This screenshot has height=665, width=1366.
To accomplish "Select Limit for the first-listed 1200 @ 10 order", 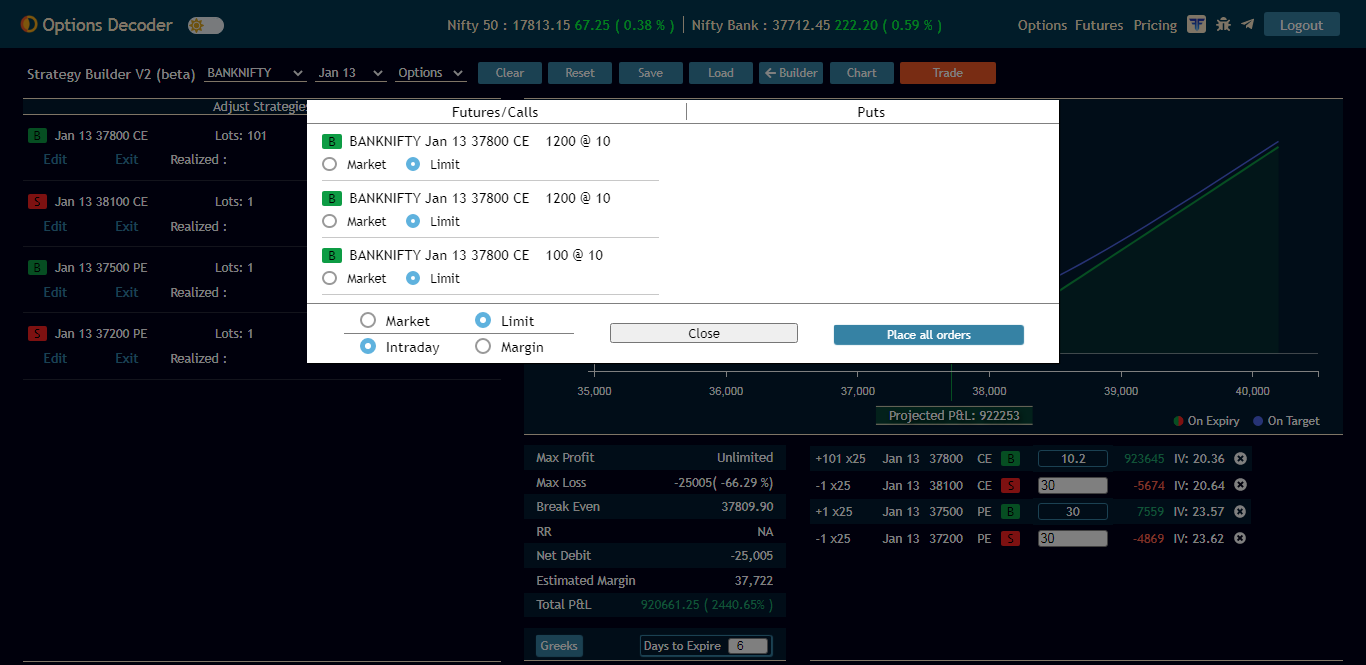I will 413,164.
